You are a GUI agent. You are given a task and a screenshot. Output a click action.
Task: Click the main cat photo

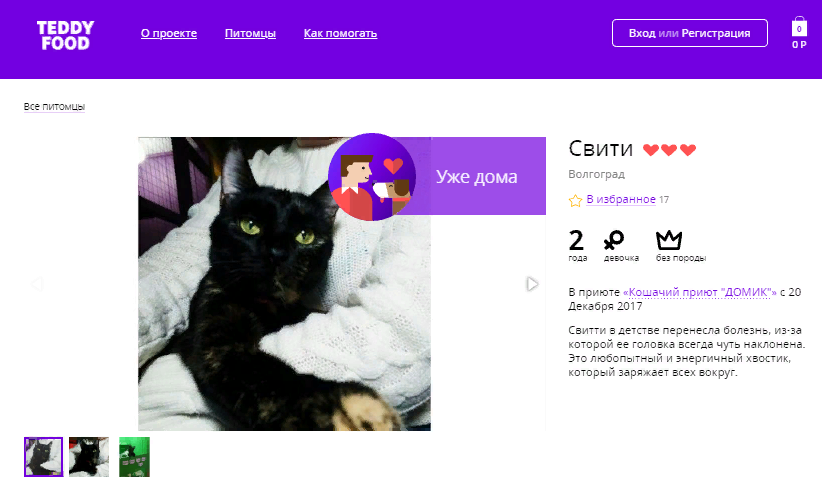(x=284, y=284)
